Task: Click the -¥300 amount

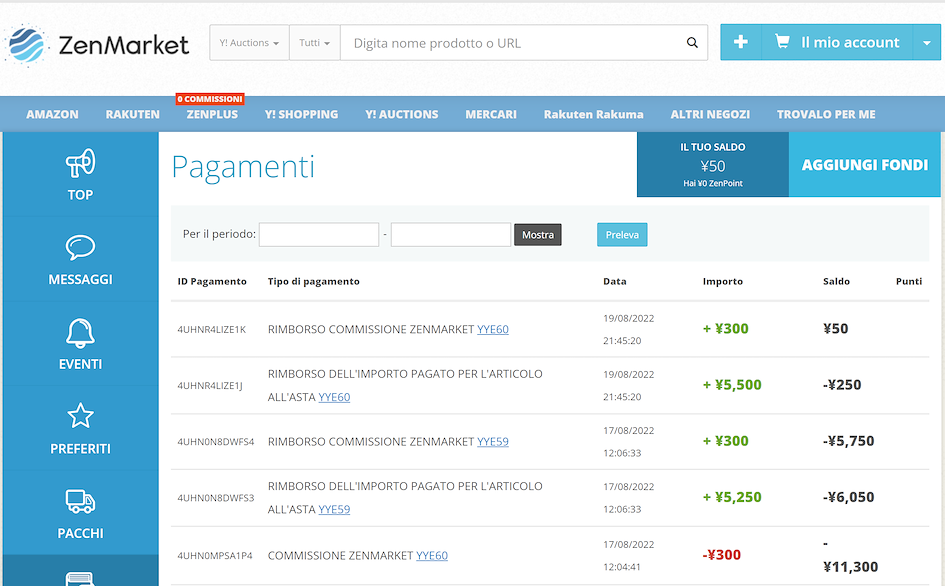Action: pyautogui.click(x=721, y=555)
